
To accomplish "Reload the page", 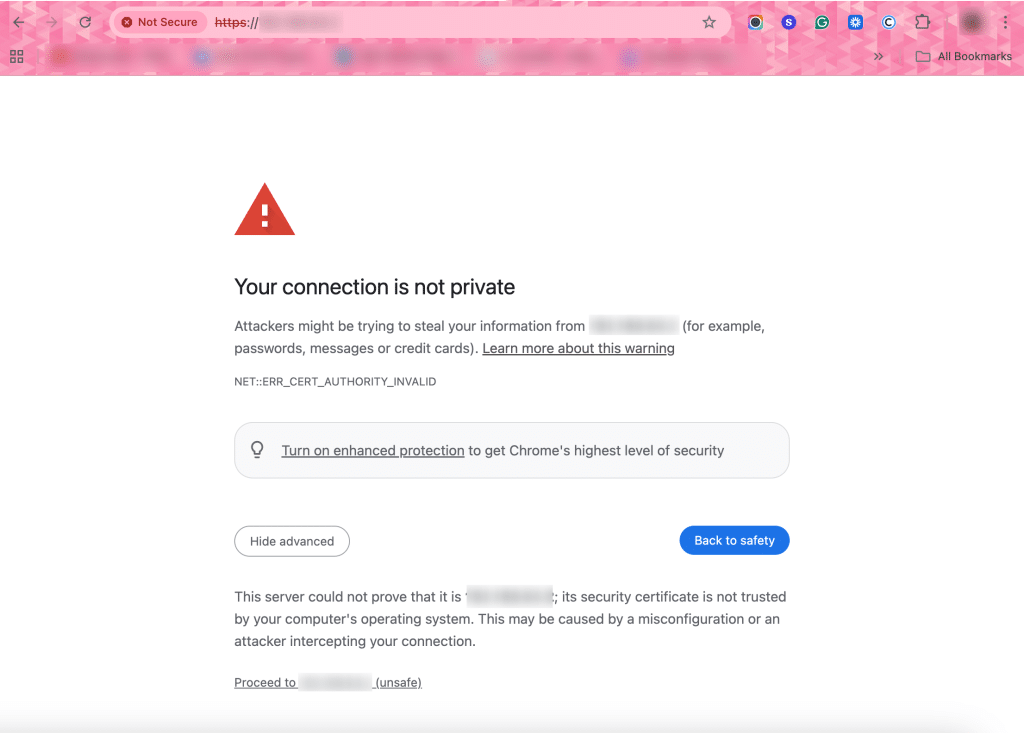I will pos(86,22).
